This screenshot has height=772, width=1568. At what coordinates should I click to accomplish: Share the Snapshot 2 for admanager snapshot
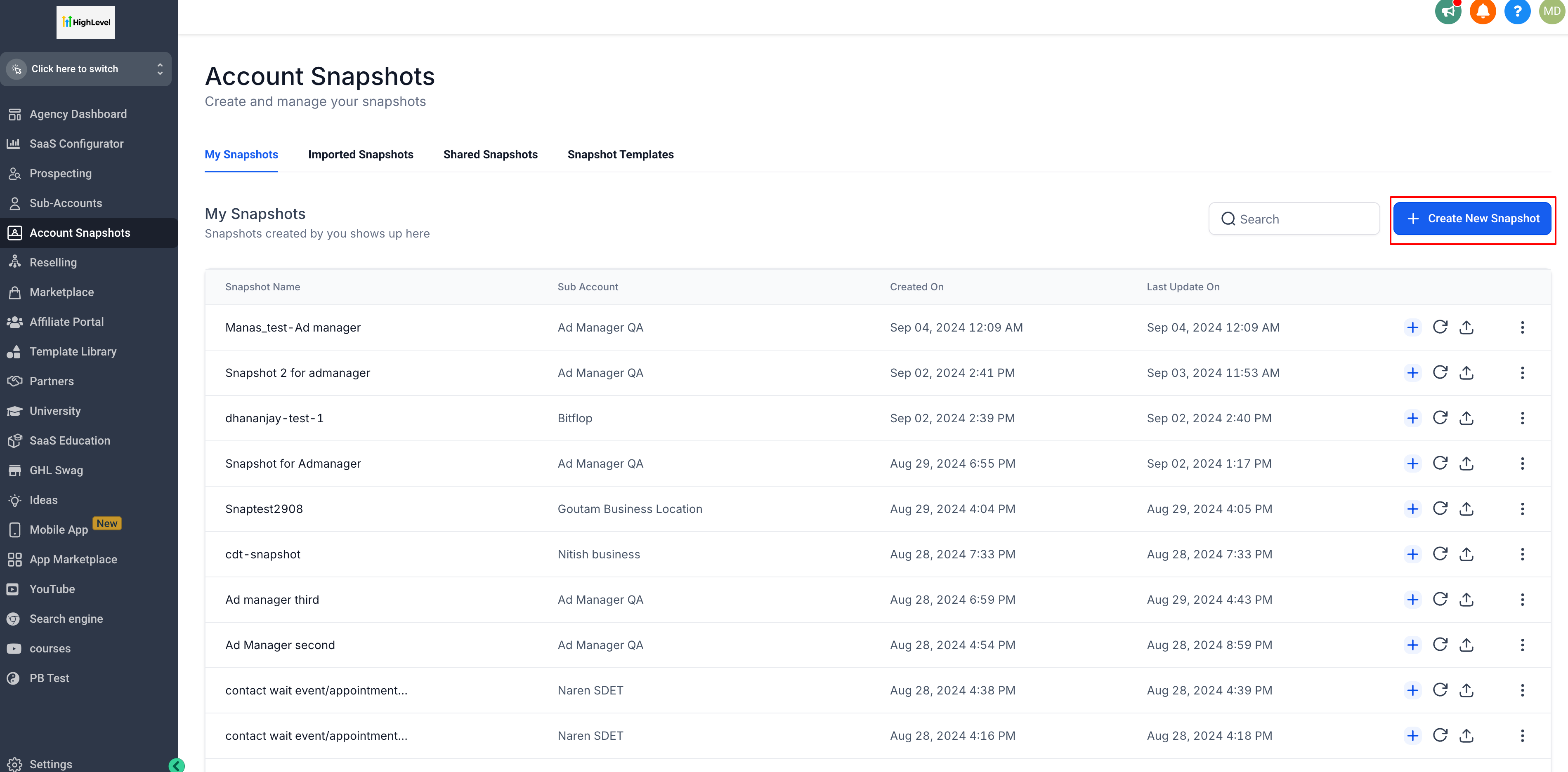pyautogui.click(x=1466, y=373)
